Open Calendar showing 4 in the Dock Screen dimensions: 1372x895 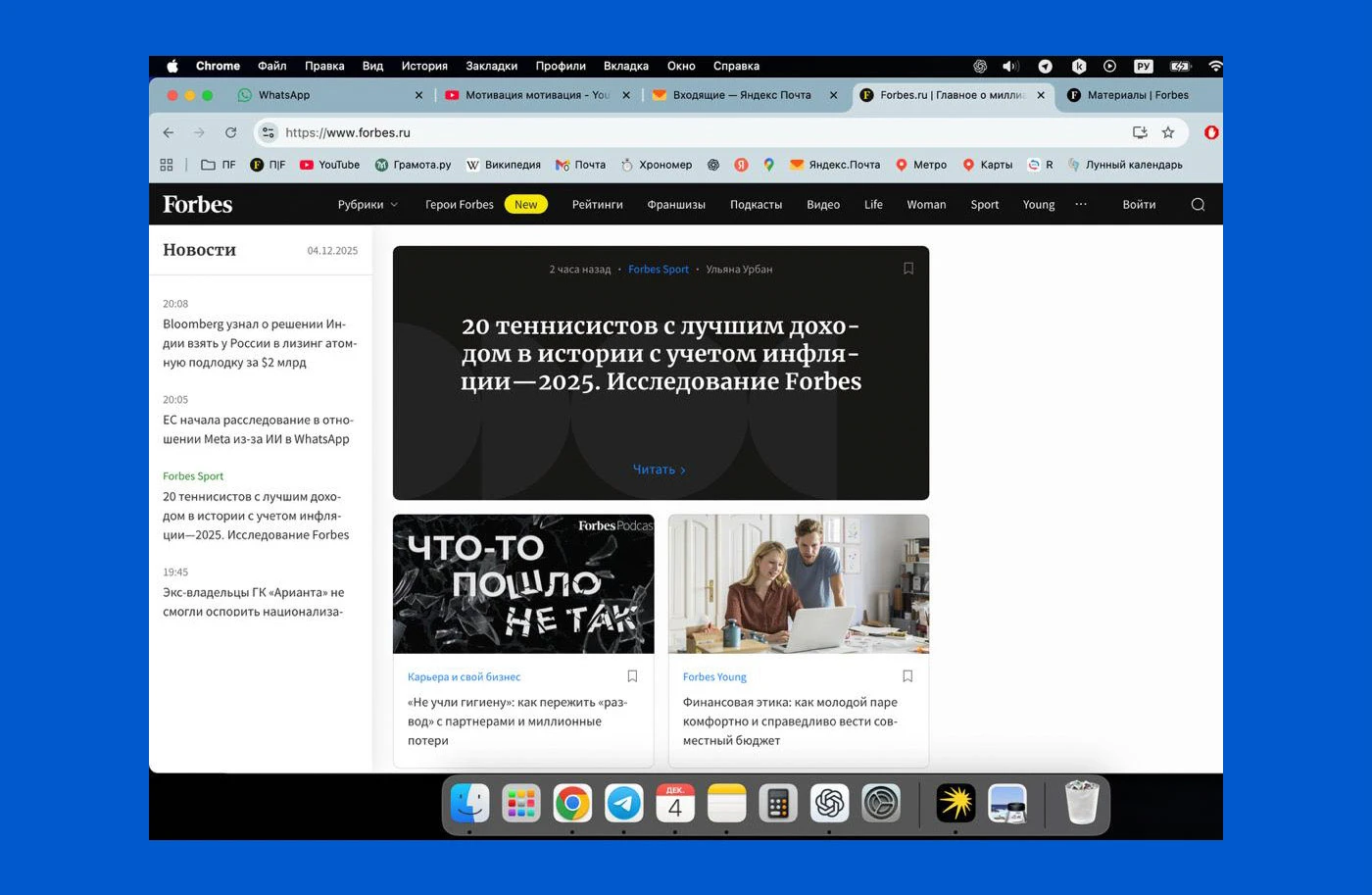click(675, 804)
